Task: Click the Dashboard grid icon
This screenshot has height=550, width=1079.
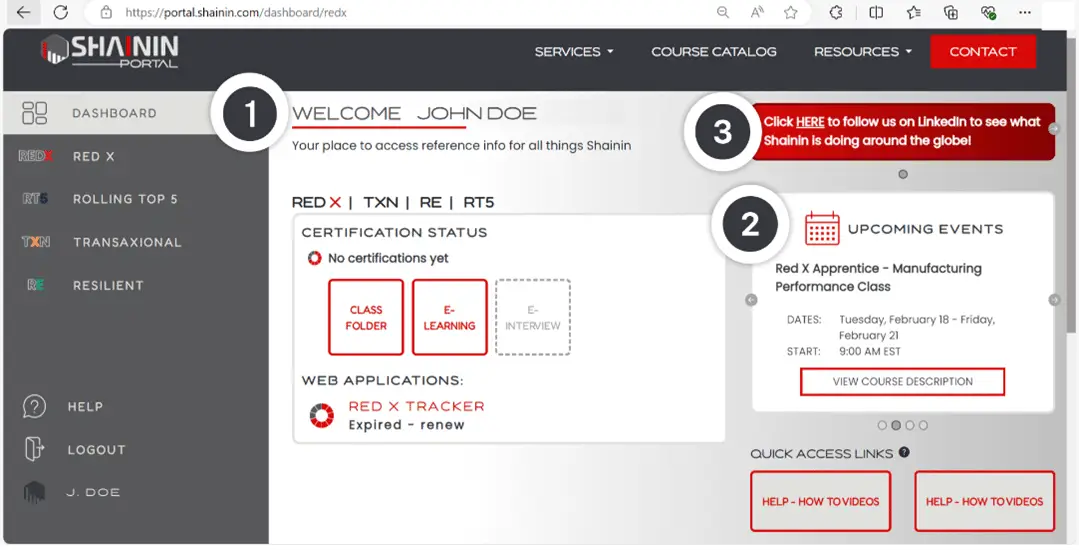Action: tap(34, 113)
